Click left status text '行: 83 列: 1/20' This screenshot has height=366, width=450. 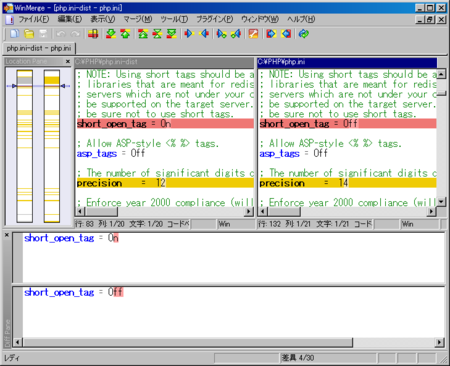pos(99,224)
